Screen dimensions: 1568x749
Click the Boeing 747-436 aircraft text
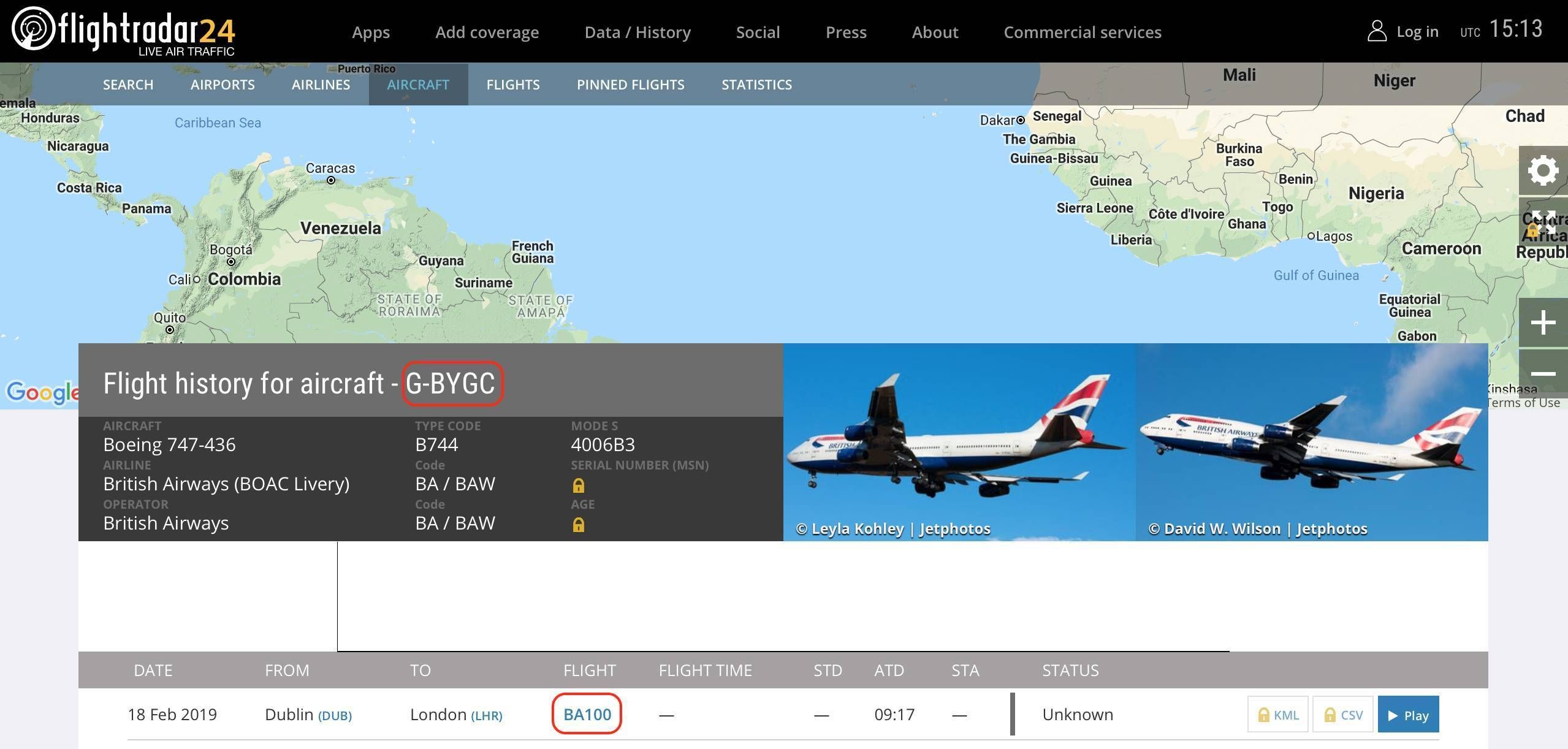[x=169, y=444]
